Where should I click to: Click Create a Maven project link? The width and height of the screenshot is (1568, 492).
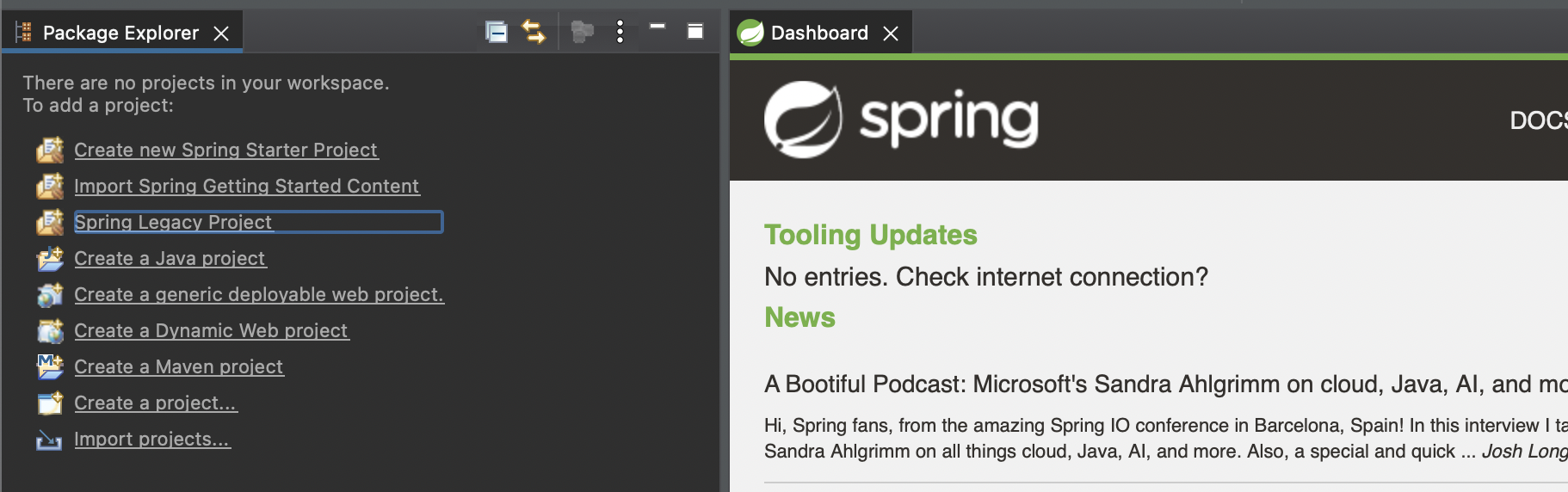(178, 366)
